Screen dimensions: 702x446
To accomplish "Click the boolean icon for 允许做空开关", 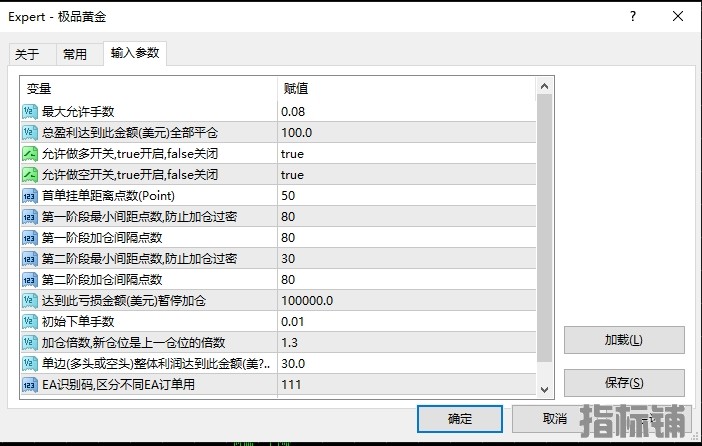I will 29,175.
